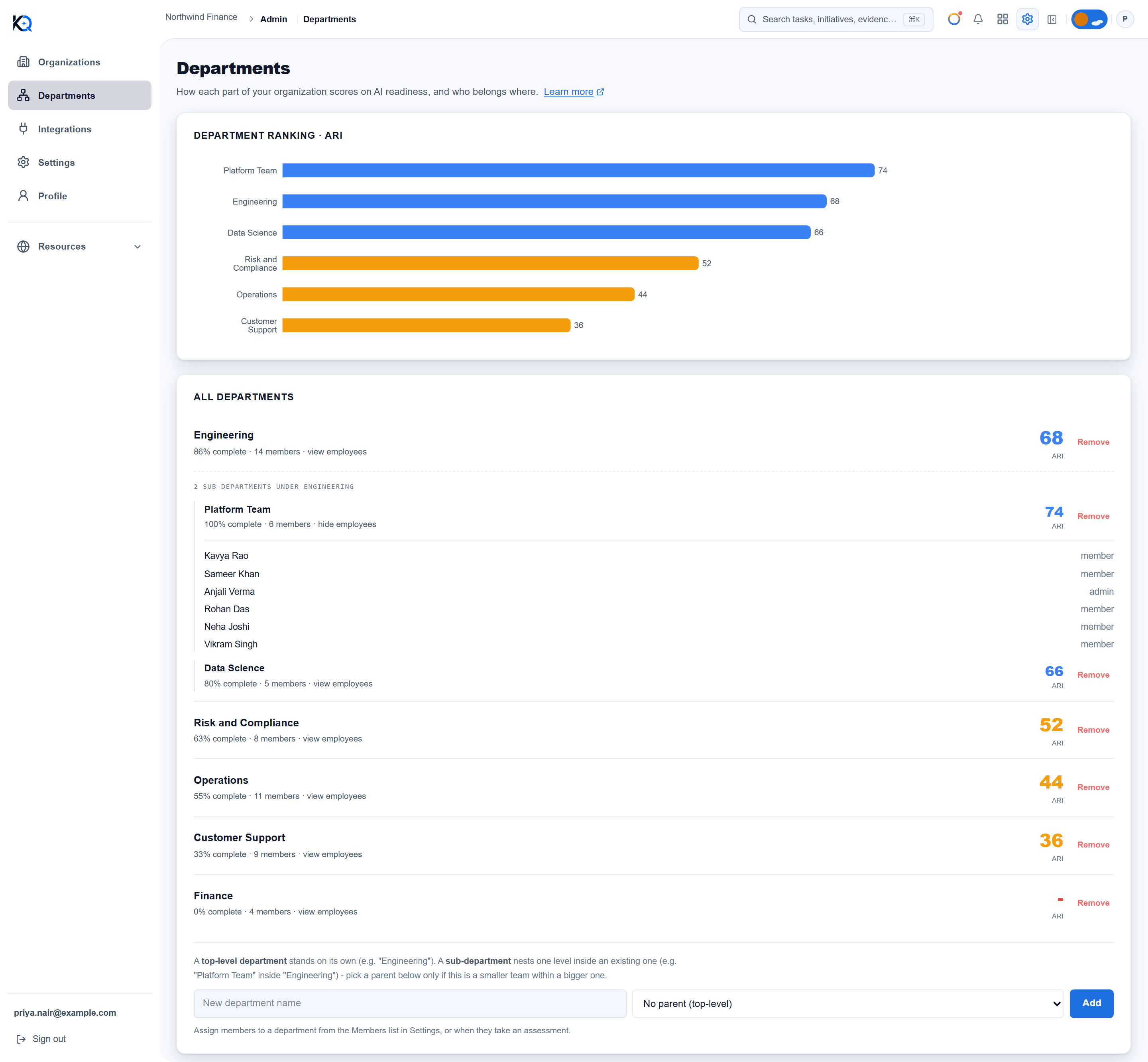Screen dimensions: 1148x1062
Task: Remove the Data Science sub-department
Action: pyautogui.click(x=1093, y=675)
